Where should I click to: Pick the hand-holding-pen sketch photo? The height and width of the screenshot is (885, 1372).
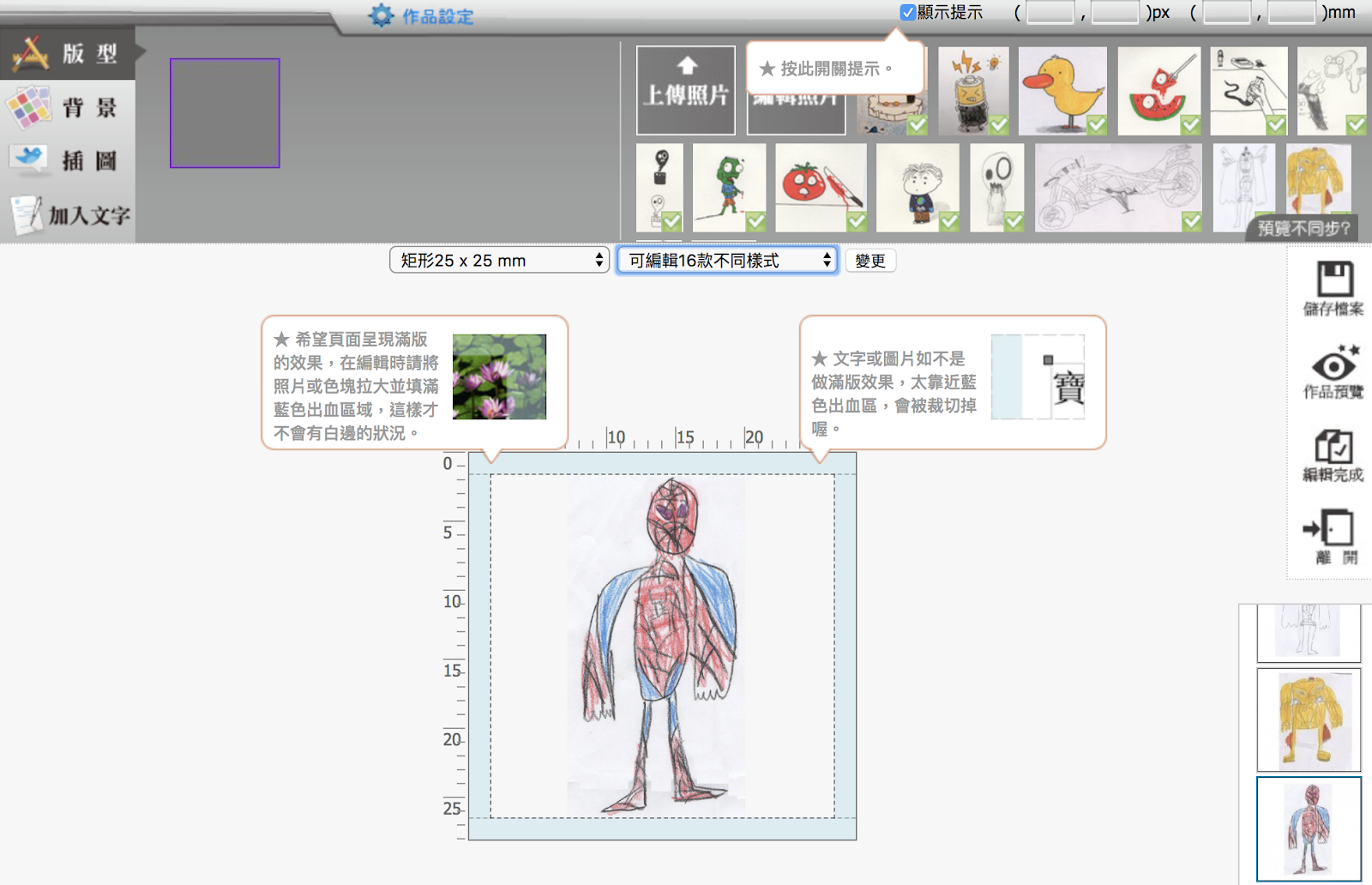[x=1249, y=91]
